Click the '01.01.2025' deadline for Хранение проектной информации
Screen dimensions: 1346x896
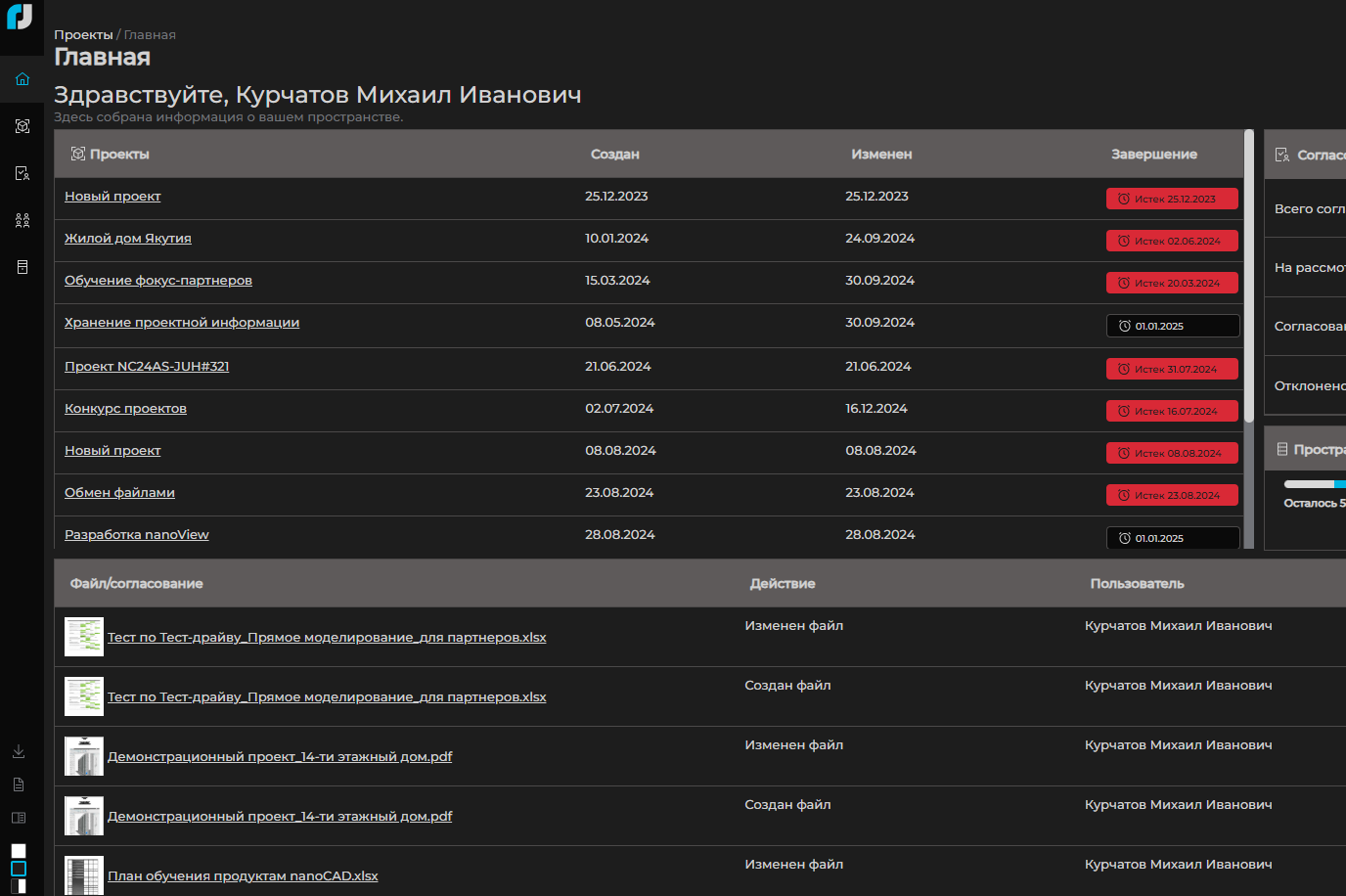1172,326
